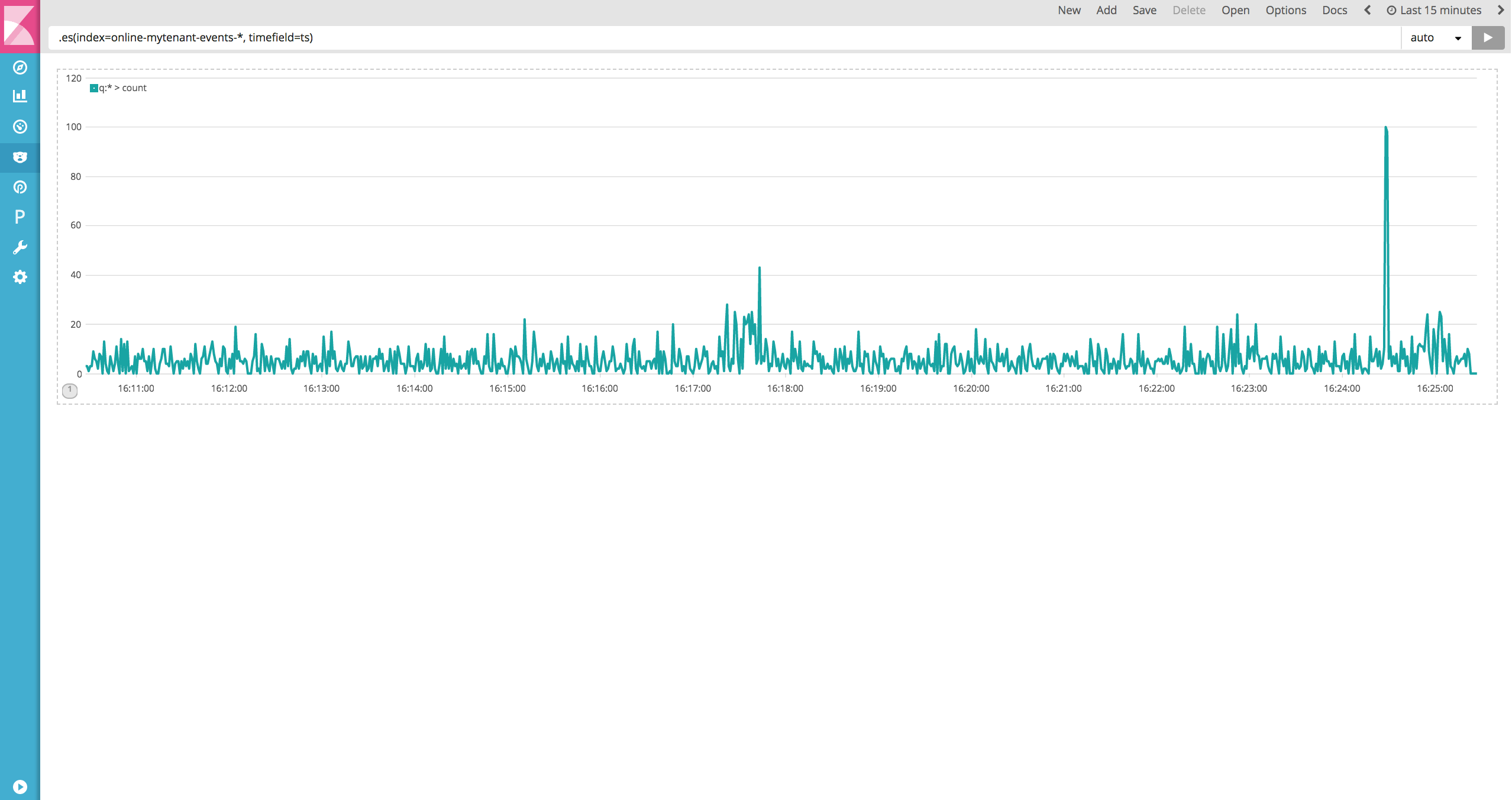
Task: Open the Docs menu item
Action: point(1335,10)
